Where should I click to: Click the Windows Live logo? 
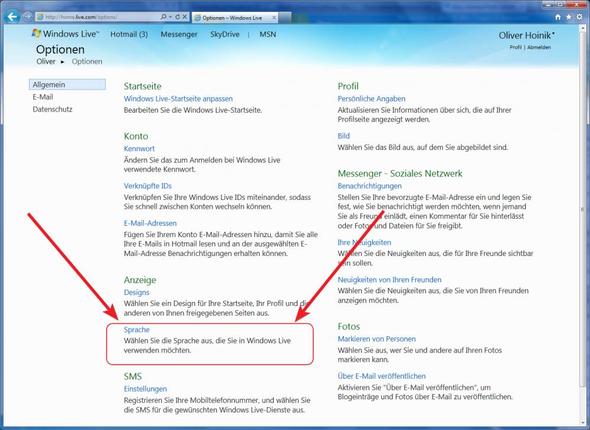65,33
